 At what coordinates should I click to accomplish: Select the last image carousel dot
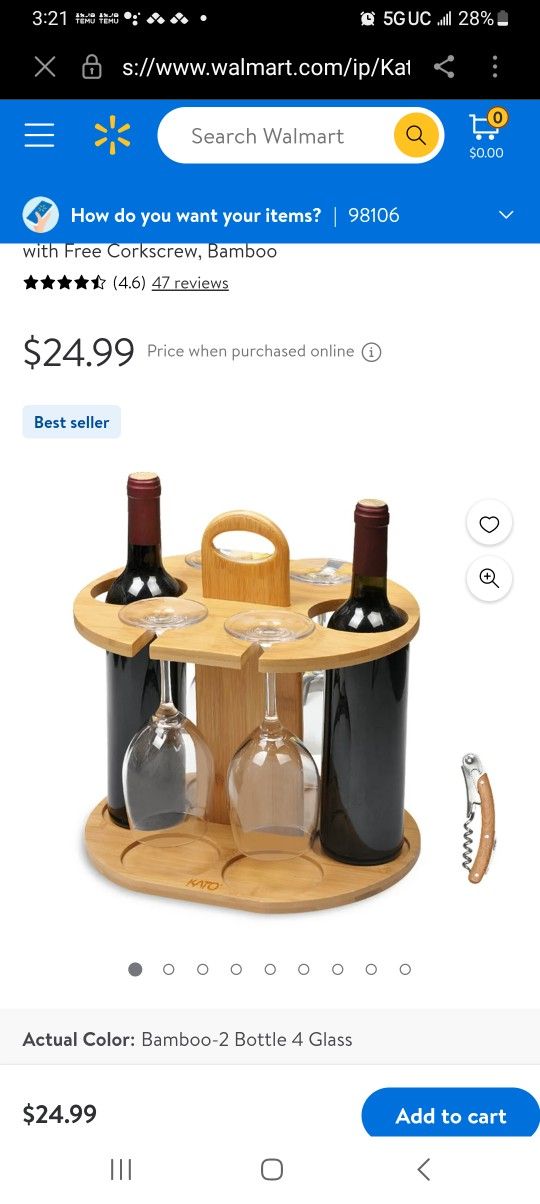(x=405, y=969)
